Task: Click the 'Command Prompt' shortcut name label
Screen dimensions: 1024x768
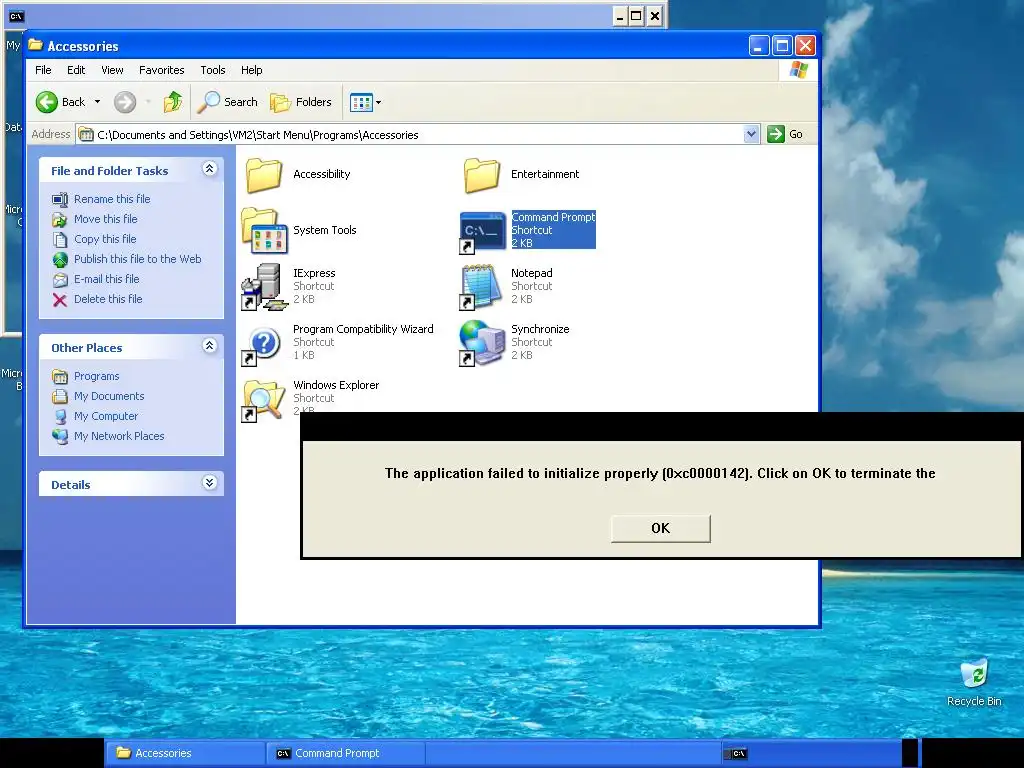Action: pyautogui.click(x=553, y=217)
